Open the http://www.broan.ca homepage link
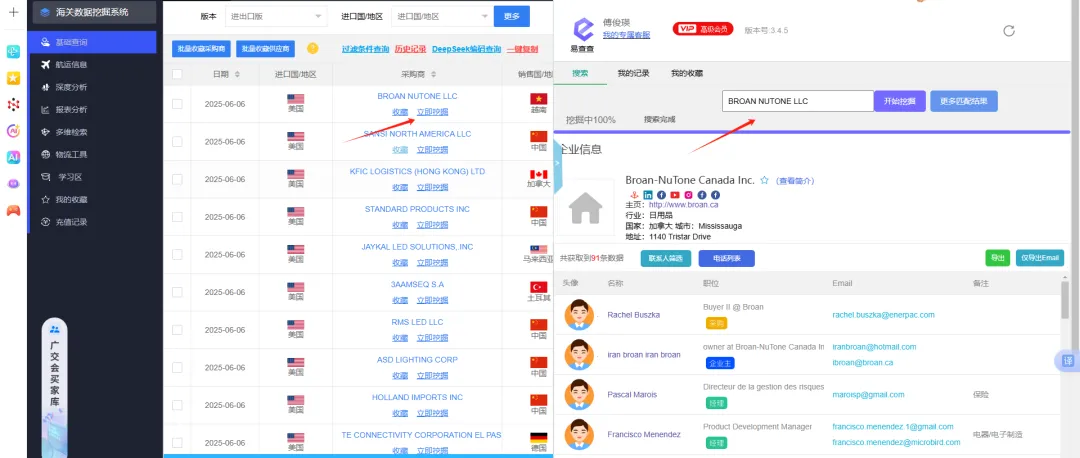 pos(684,205)
